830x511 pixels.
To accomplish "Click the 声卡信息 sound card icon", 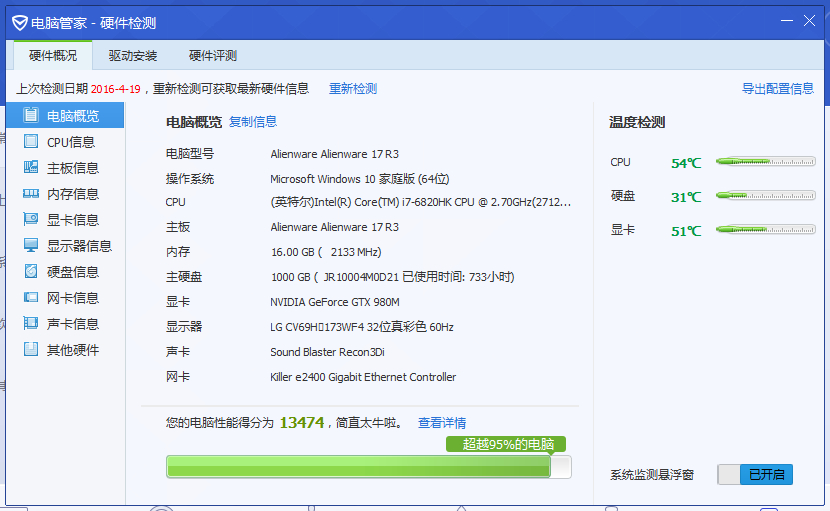I will (31, 323).
